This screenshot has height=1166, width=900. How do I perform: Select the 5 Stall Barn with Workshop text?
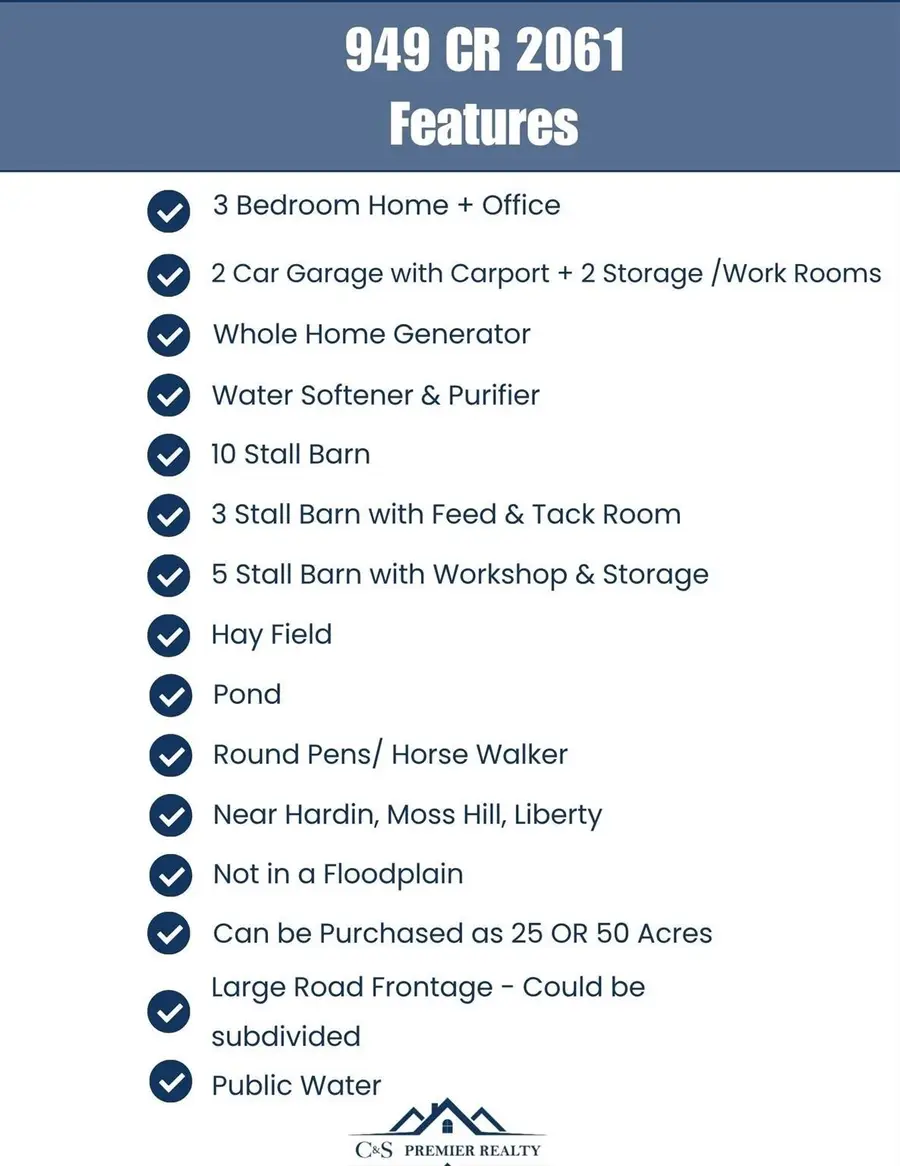460,575
